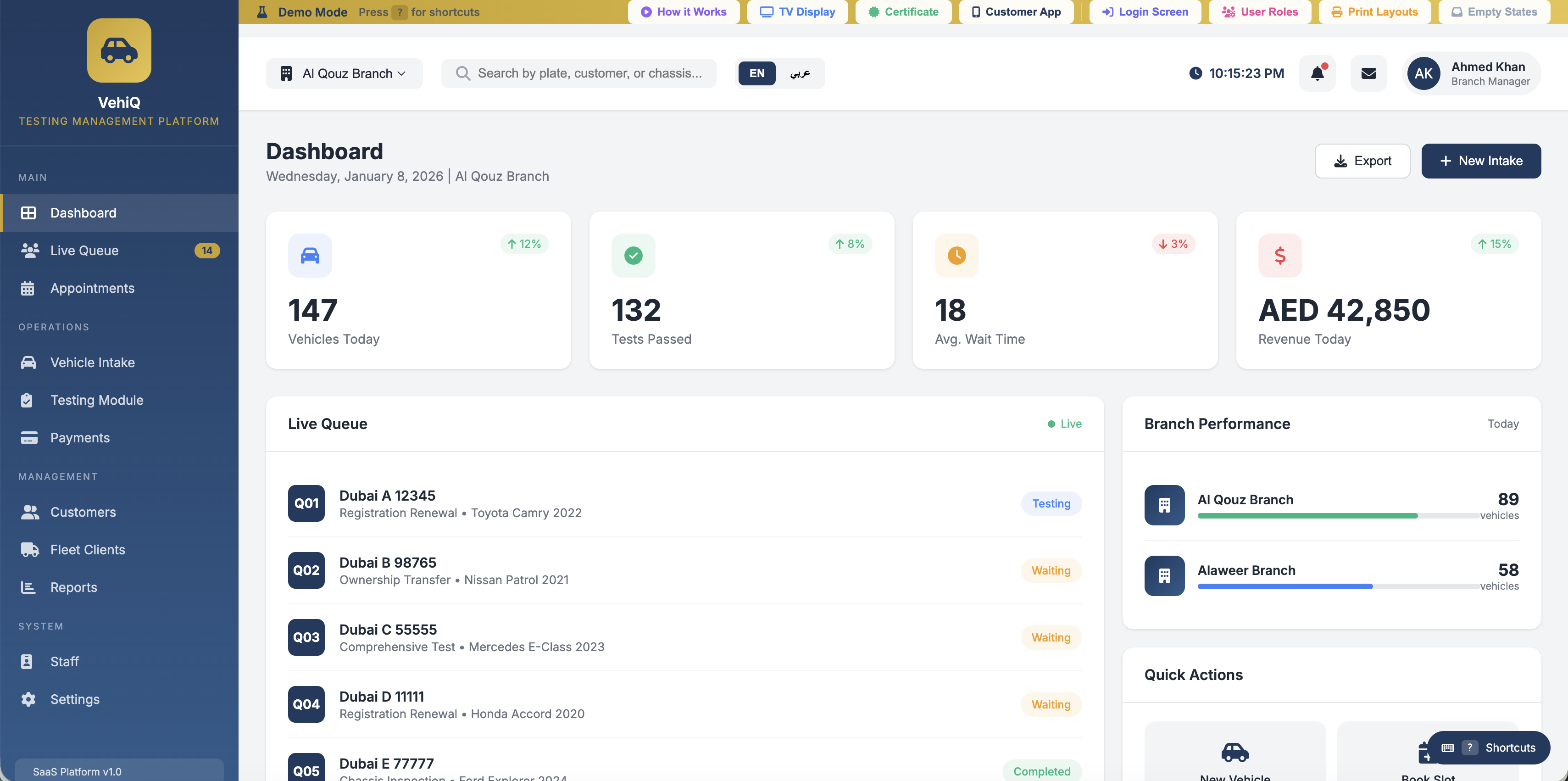
Task: Switch language to English with EN toggle
Action: pos(756,73)
